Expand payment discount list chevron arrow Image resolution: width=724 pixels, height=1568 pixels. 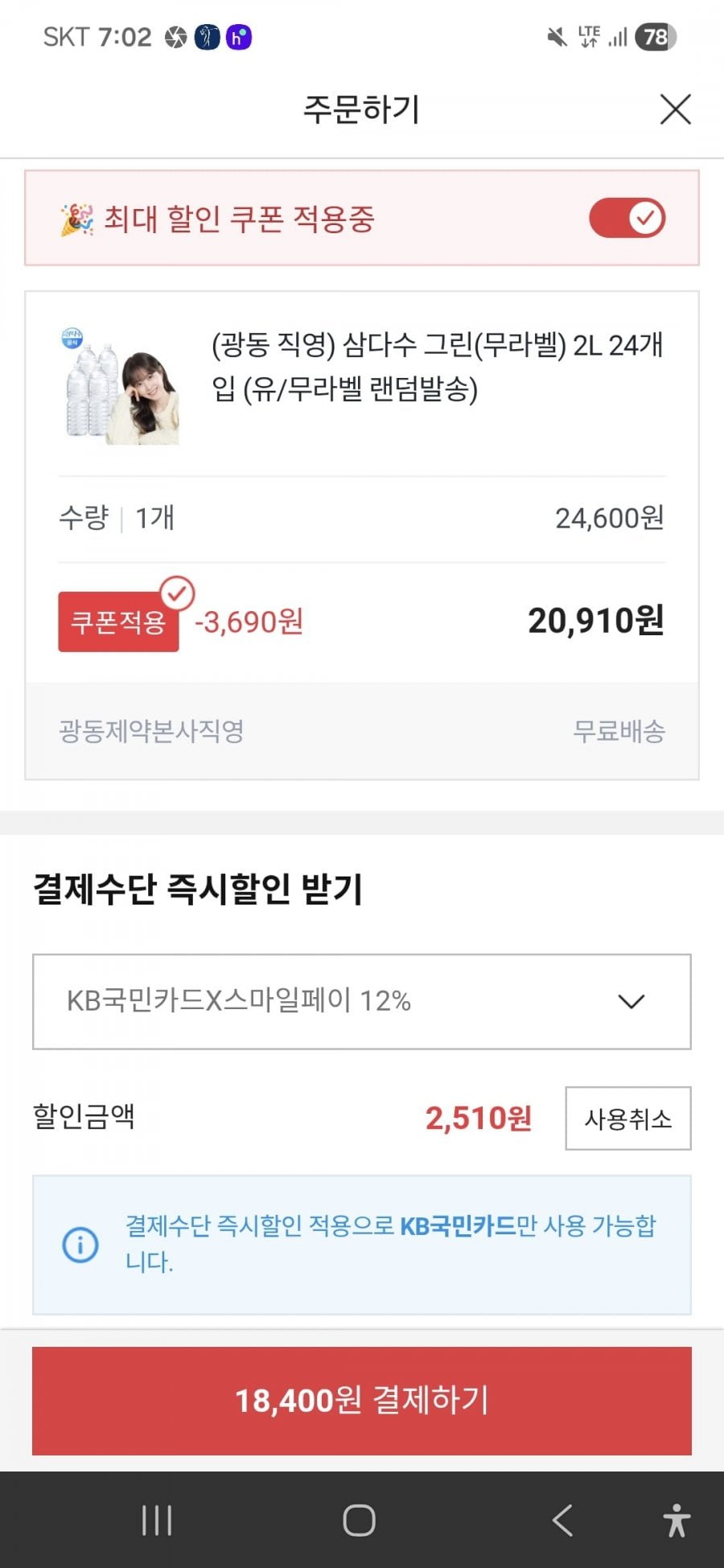(631, 1001)
